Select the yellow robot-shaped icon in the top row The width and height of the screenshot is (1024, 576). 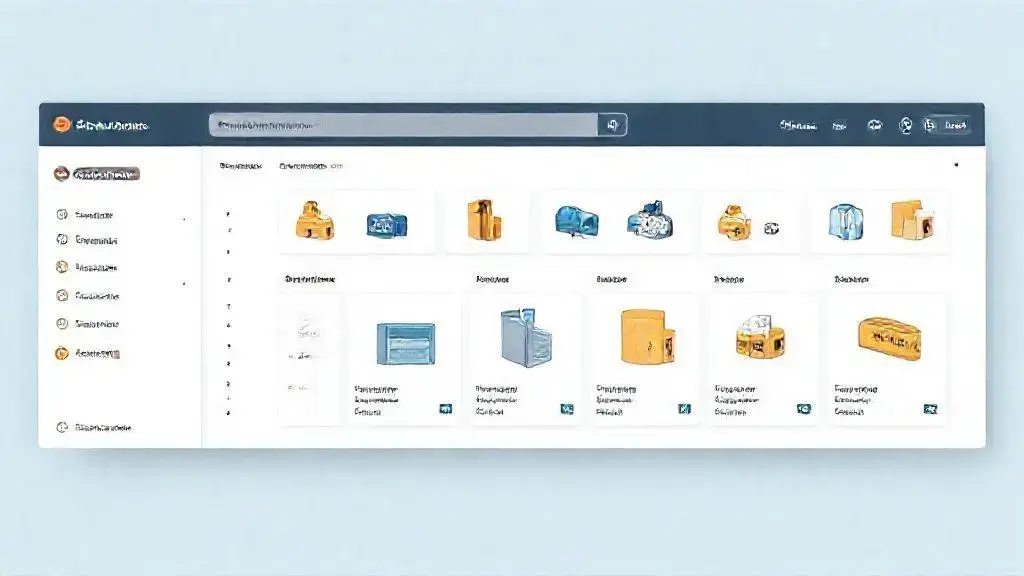tap(314, 221)
